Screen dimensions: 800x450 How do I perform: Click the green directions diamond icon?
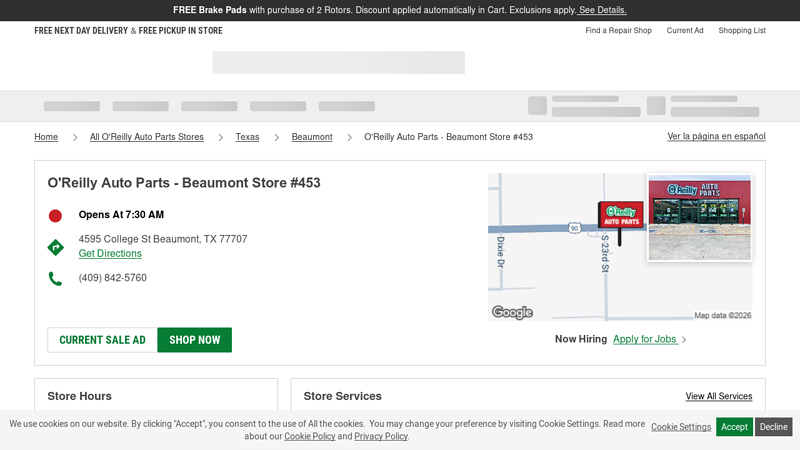point(56,247)
